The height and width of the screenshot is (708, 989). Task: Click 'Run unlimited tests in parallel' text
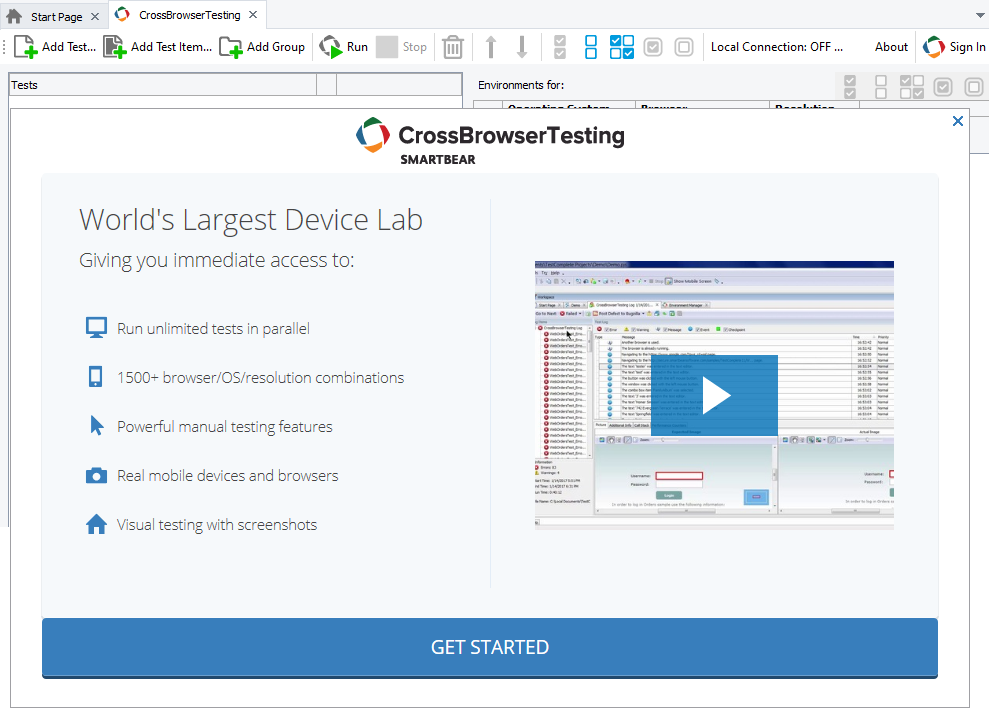(x=213, y=329)
